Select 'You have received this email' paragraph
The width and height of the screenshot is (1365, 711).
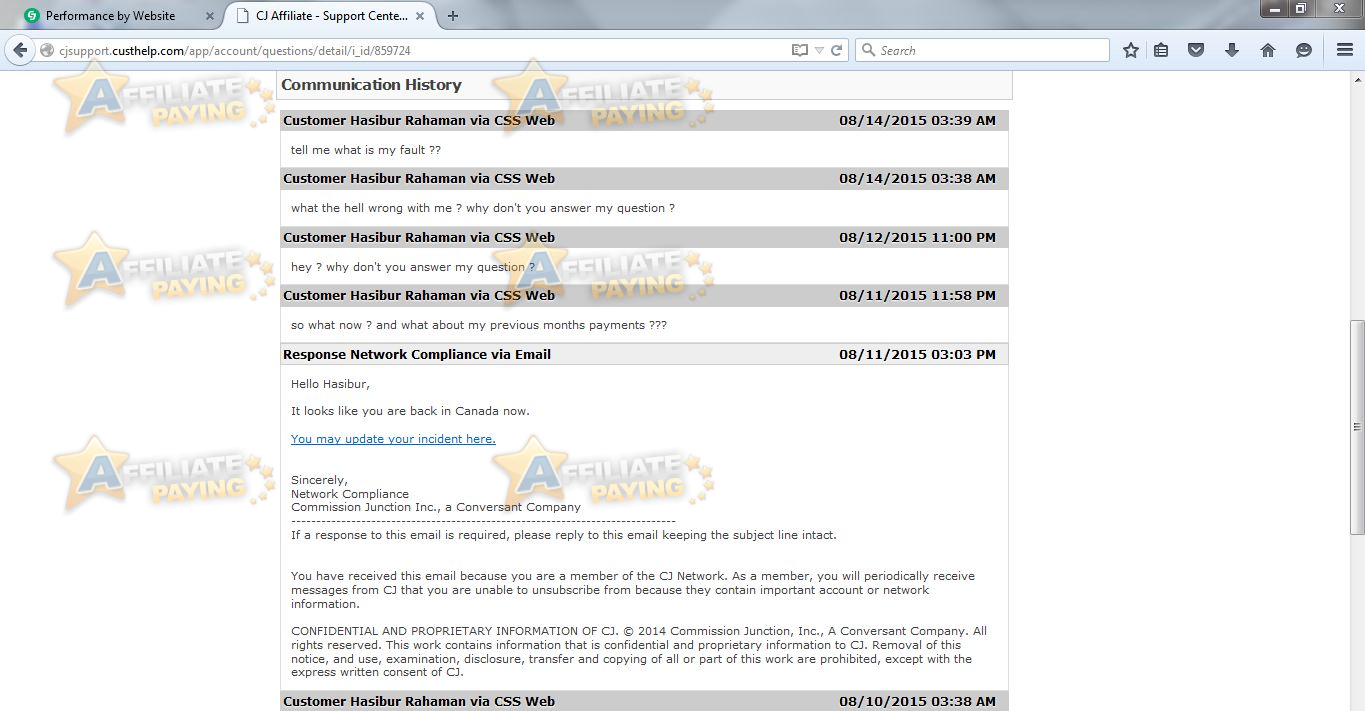point(633,590)
